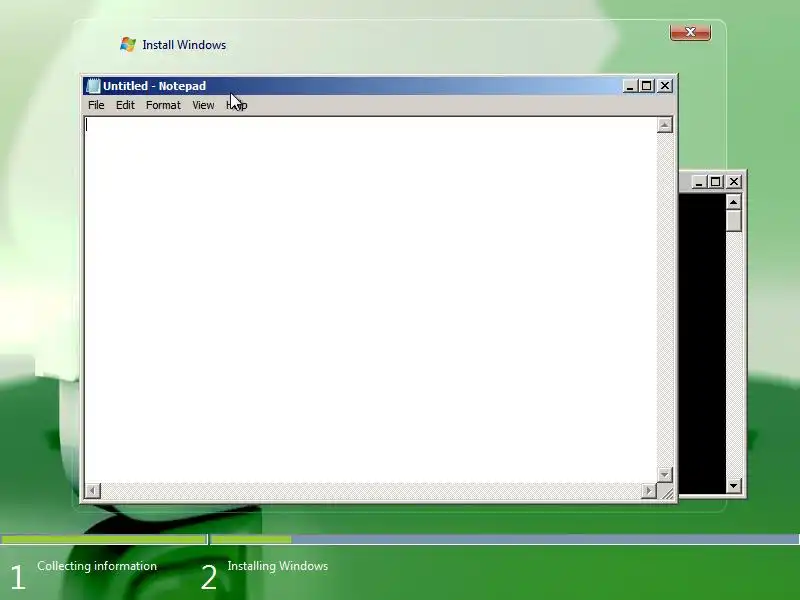Minimize the command prompt window behind Notepad
This screenshot has height=600, width=800.
point(699,182)
